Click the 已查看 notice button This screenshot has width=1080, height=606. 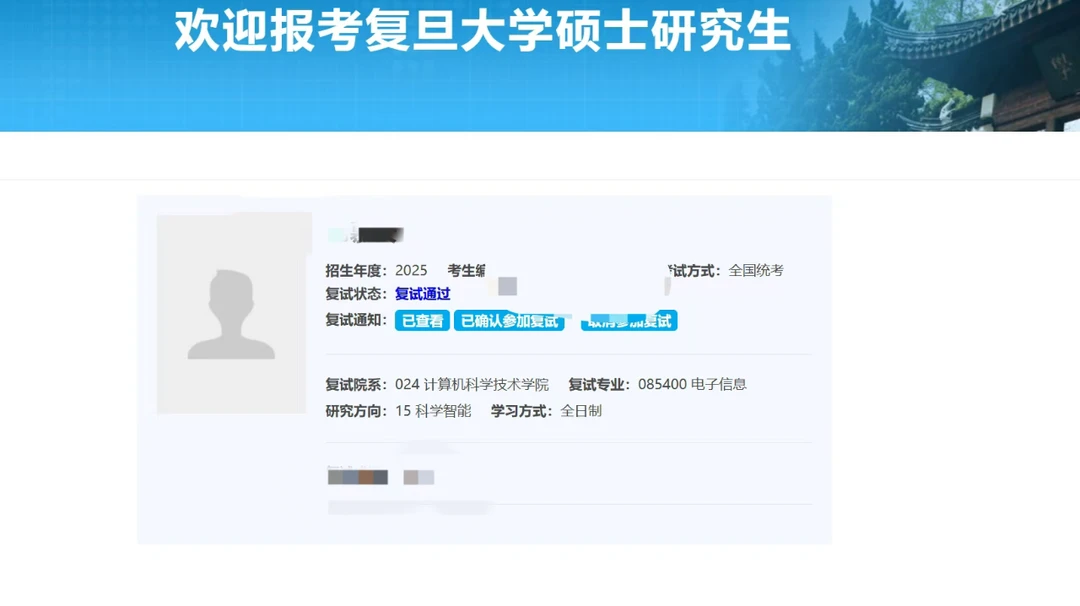(422, 321)
